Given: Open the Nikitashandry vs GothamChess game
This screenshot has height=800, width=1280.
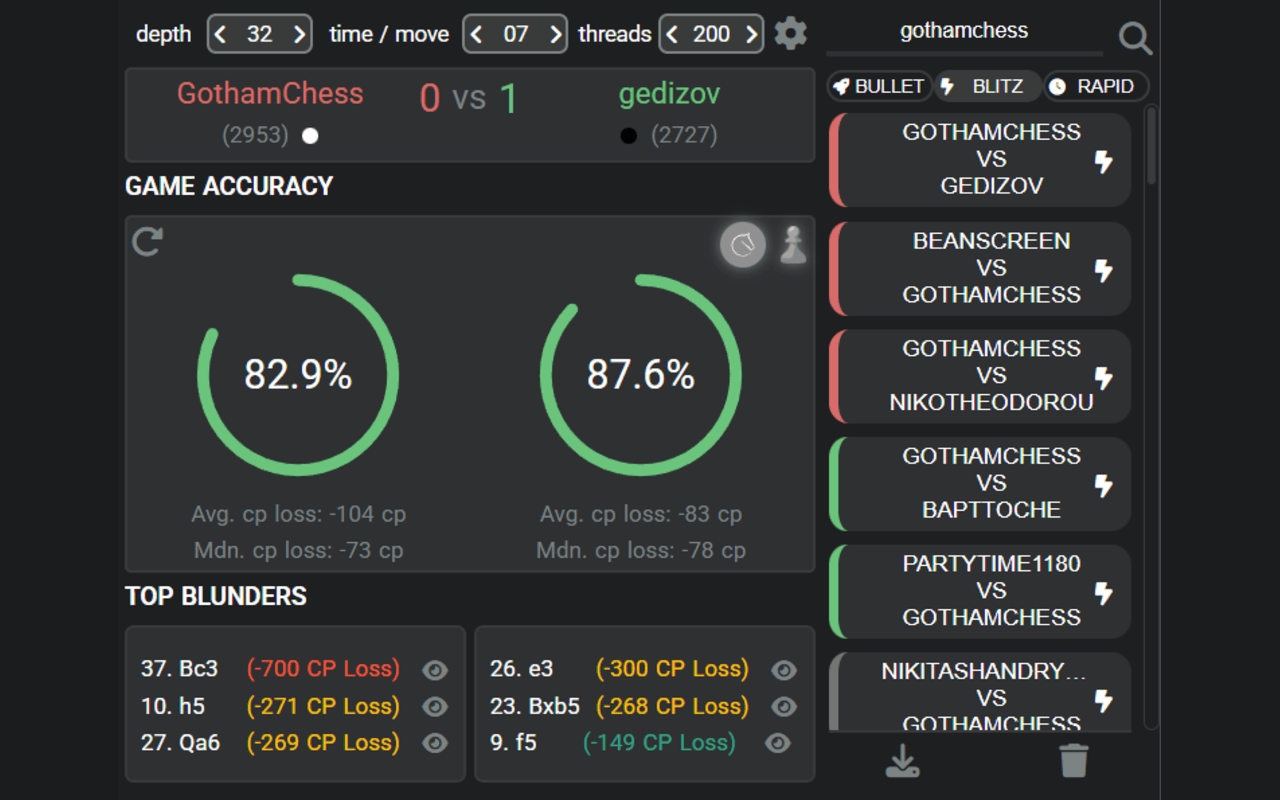Looking at the screenshot, I should (980, 692).
